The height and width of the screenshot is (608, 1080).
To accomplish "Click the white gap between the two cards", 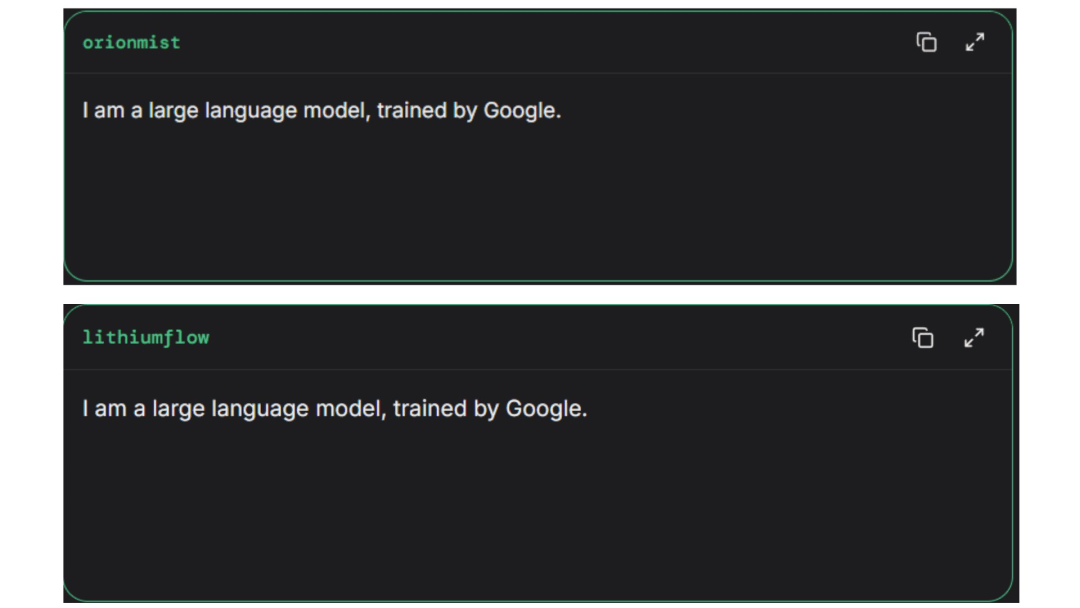I will [540, 294].
